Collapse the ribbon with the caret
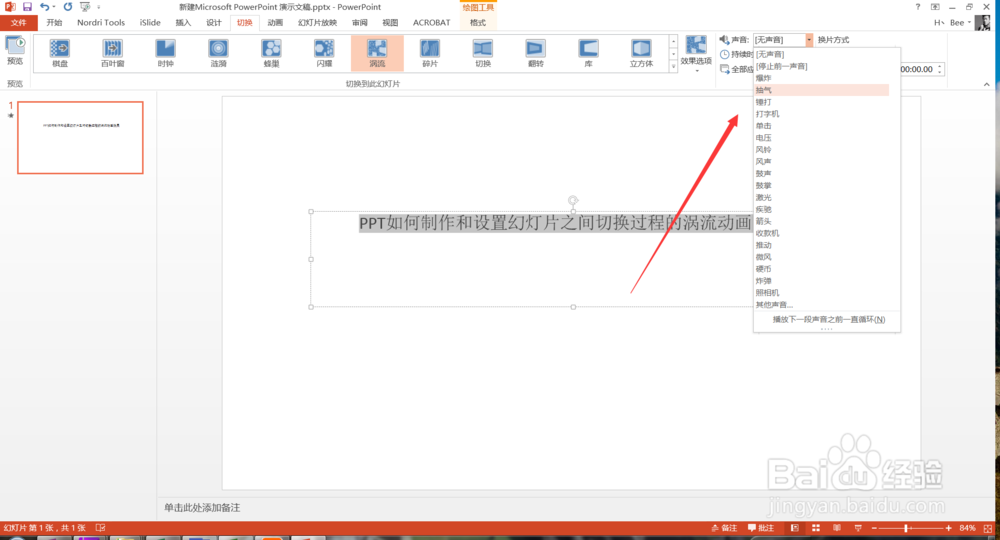The width and height of the screenshot is (1000, 540). pyautogui.click(x=987, y=84)
